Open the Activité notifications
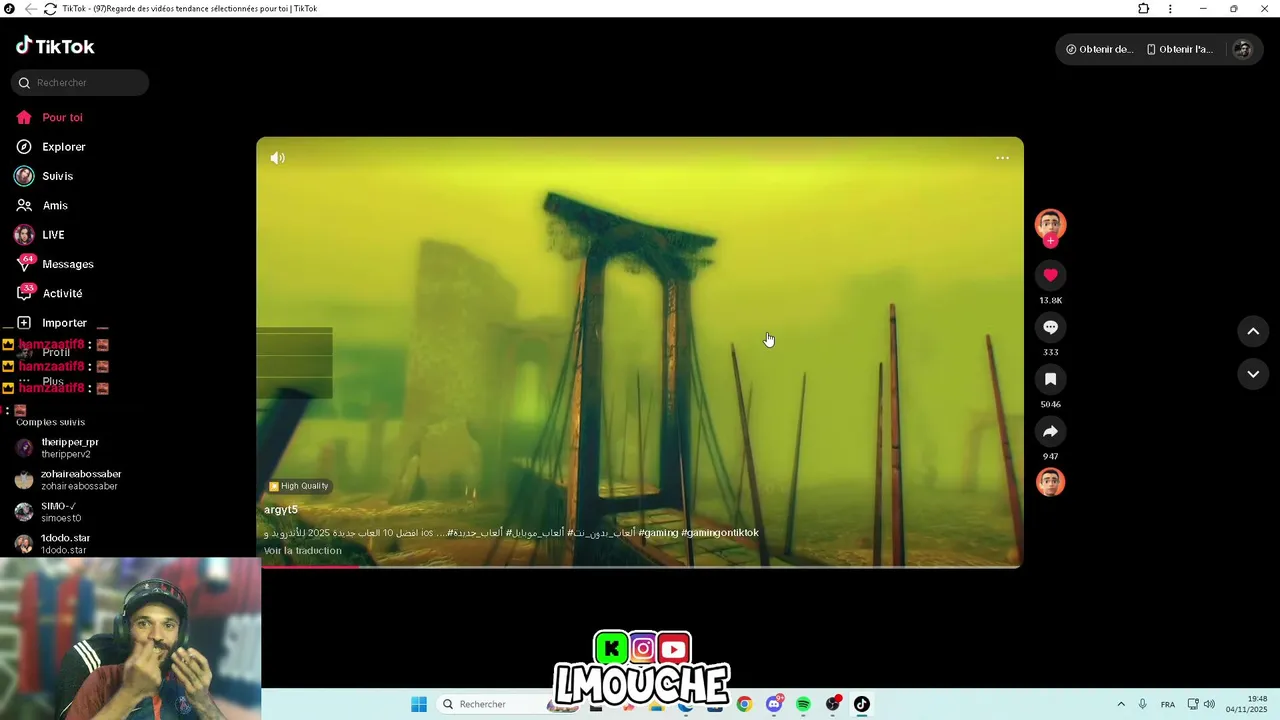1280x720 pixels. 50,293
